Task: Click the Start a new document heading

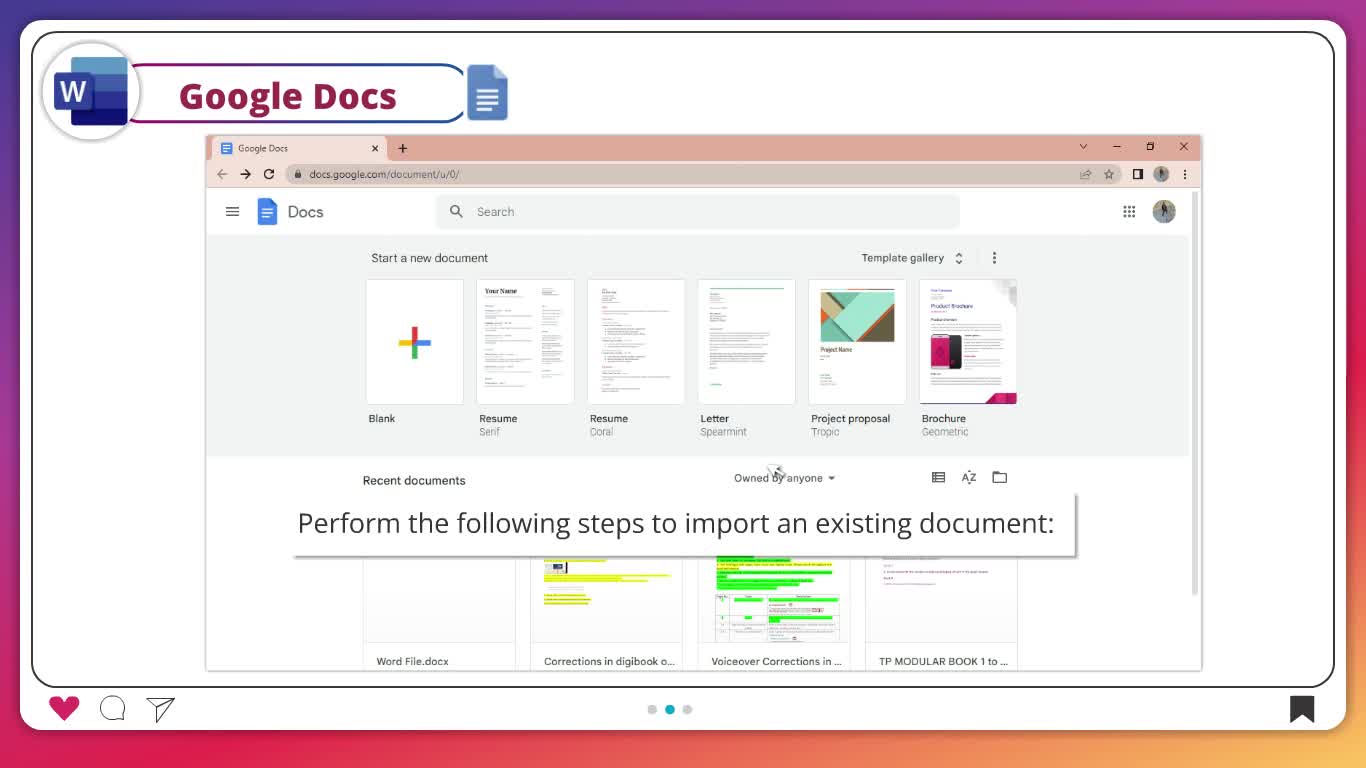Action: [430, 258]
